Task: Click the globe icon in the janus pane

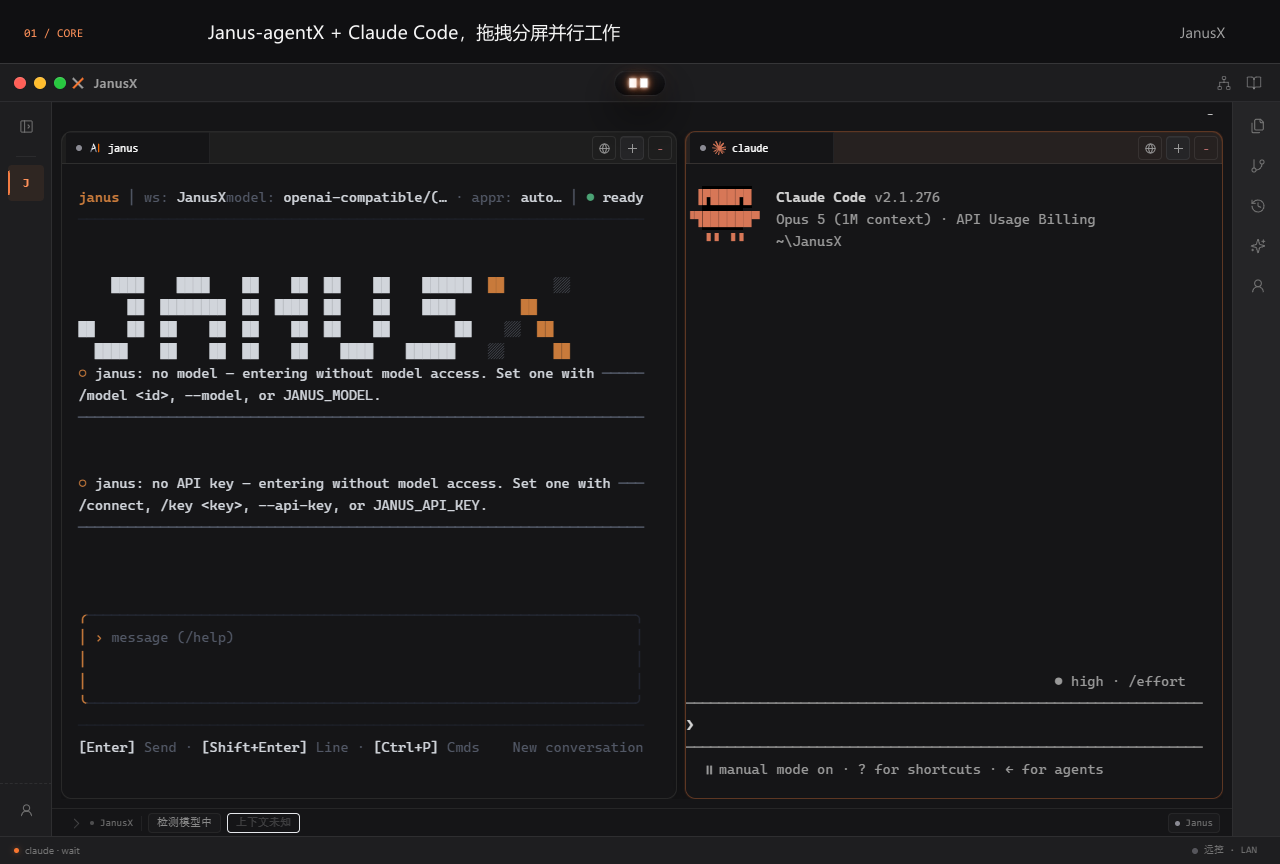Action: click(x=604, y=148)
